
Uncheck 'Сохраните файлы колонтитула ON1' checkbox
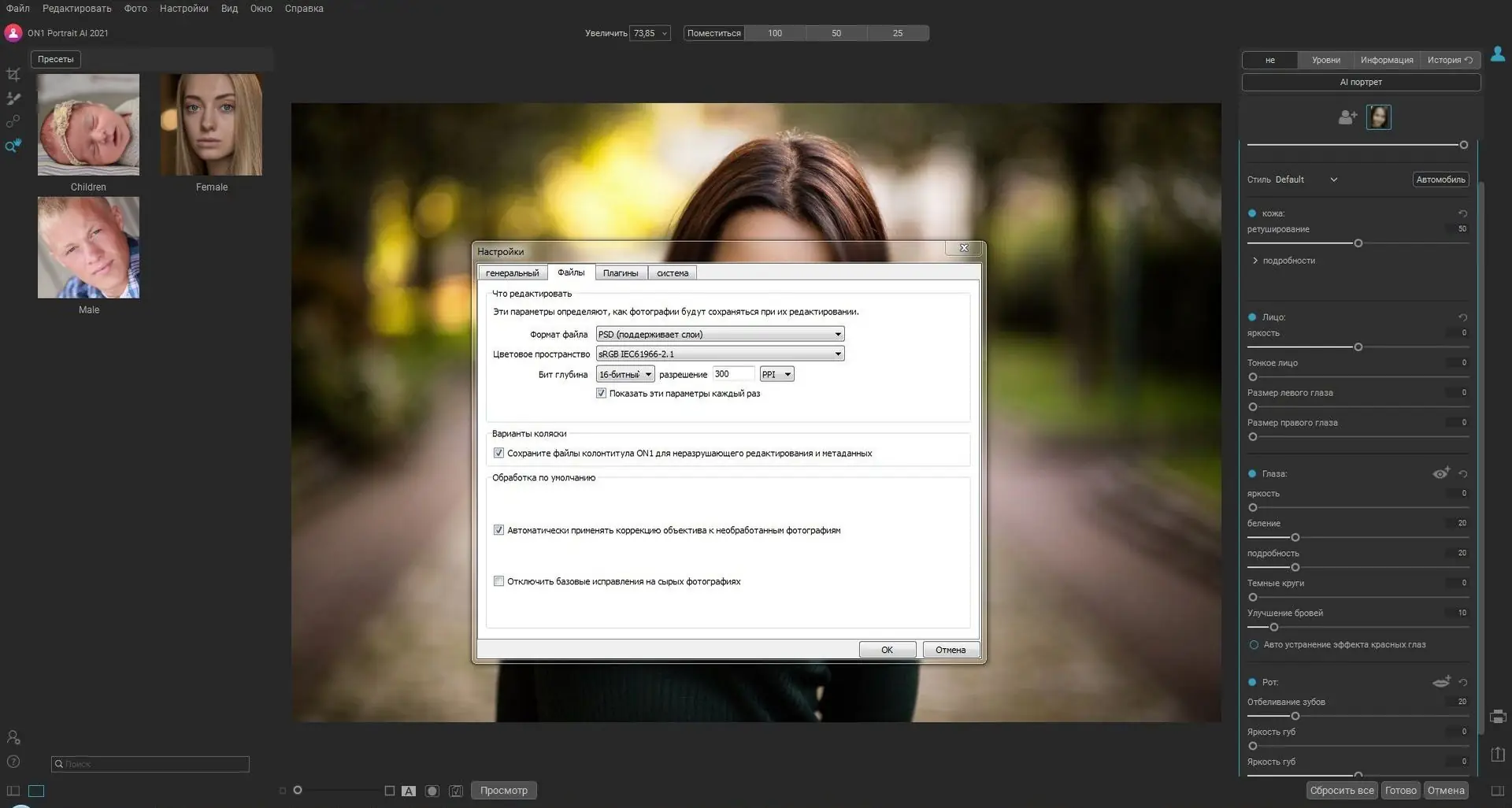(x=498, y=453)
